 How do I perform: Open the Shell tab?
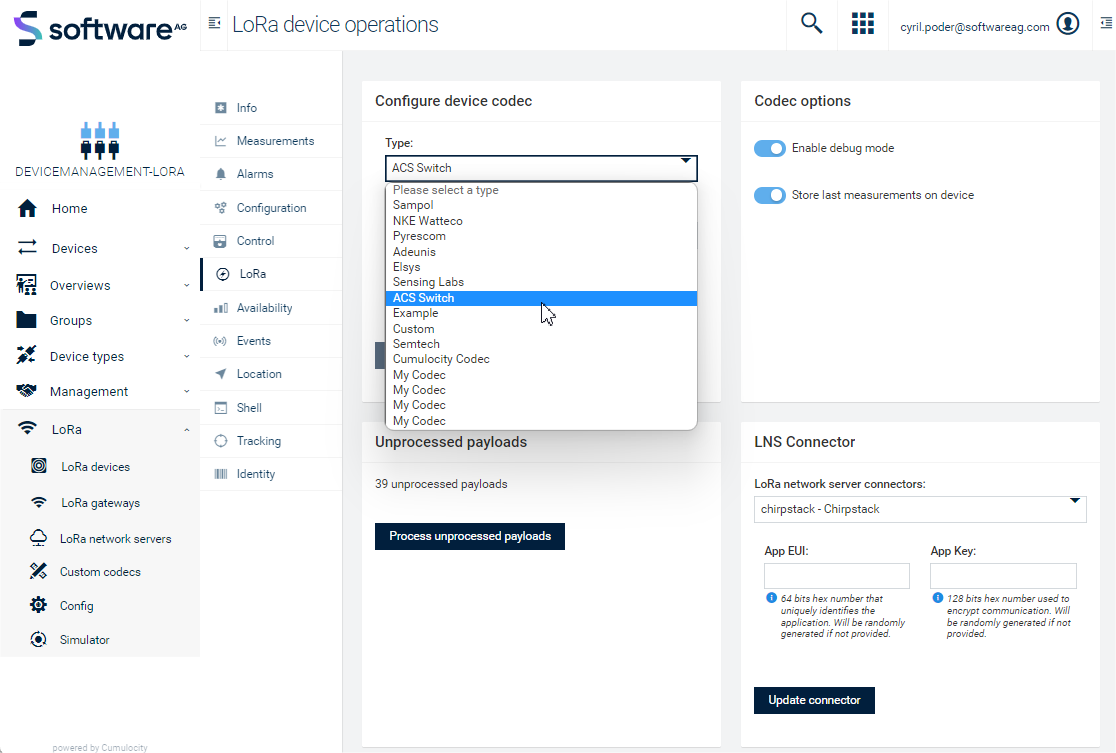(x=271, y=407)
